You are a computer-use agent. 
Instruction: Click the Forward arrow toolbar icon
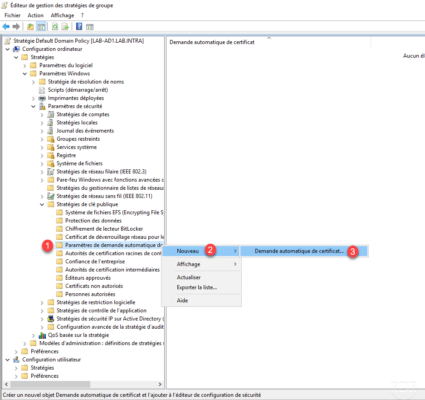tap(16, 26)
